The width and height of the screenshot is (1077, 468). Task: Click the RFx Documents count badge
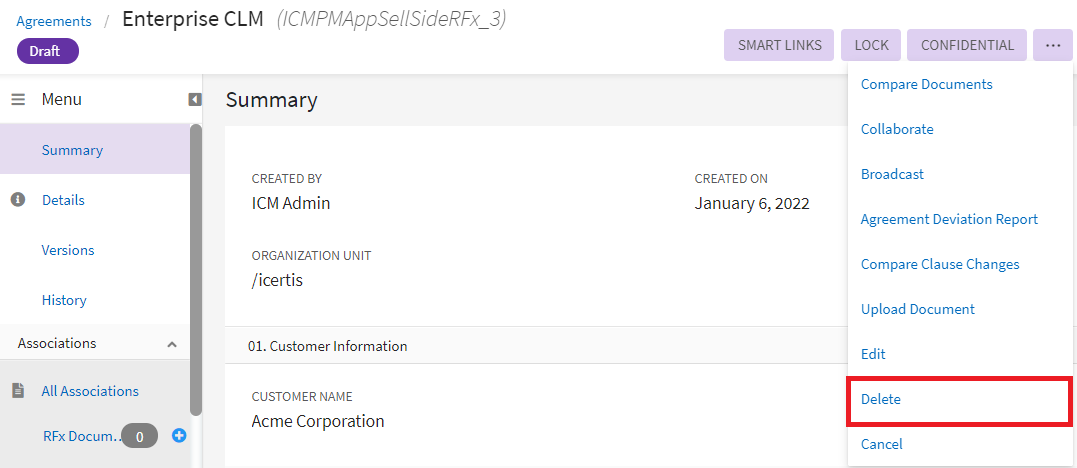click(140, 436)
